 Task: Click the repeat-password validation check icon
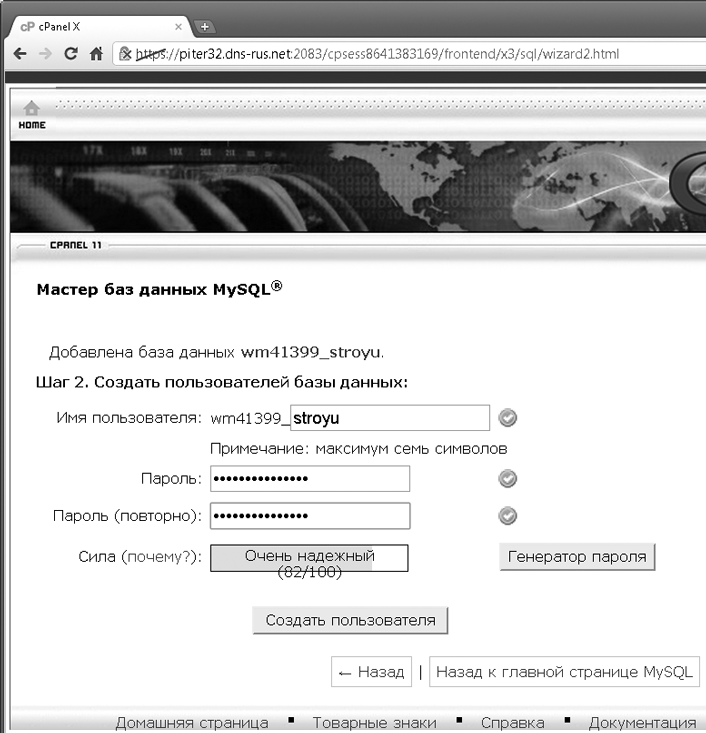tap(507, 516)
